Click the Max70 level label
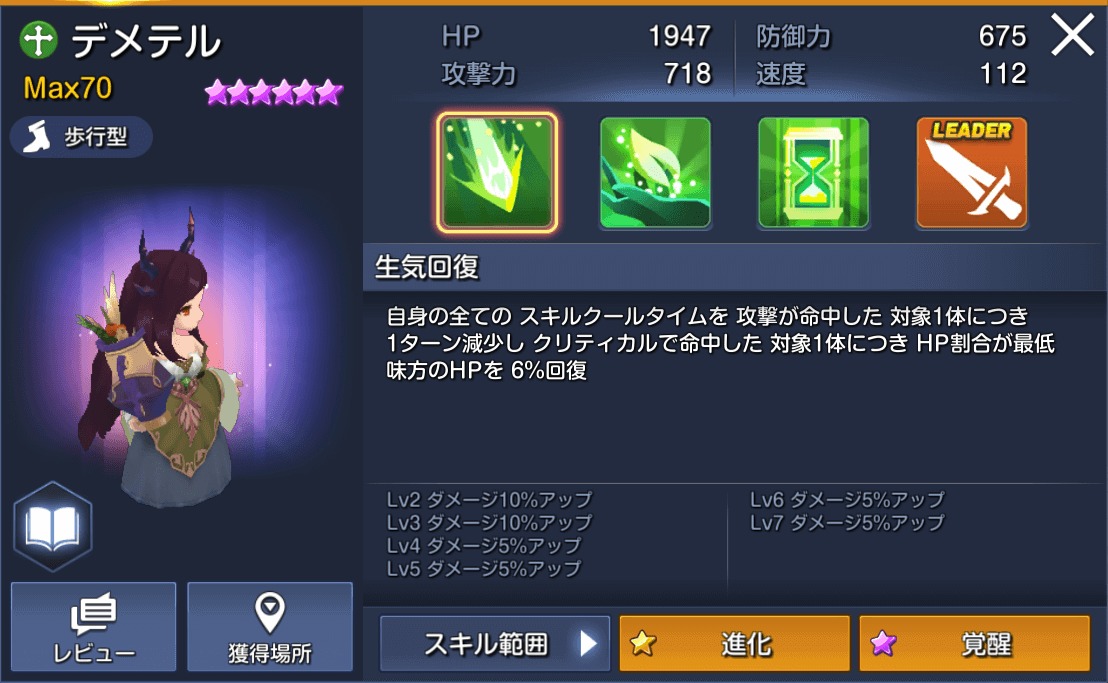 [x=68, y=88]
